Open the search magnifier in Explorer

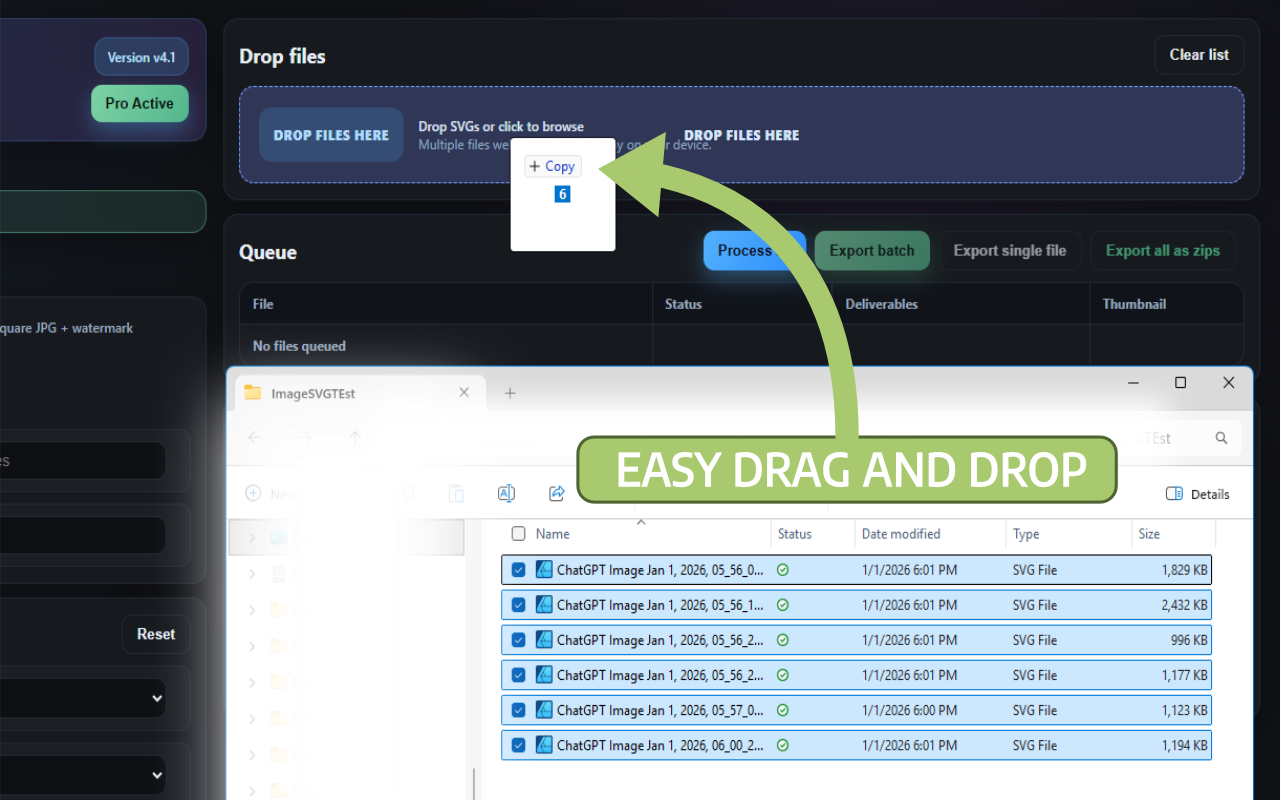pos(1220,437)
